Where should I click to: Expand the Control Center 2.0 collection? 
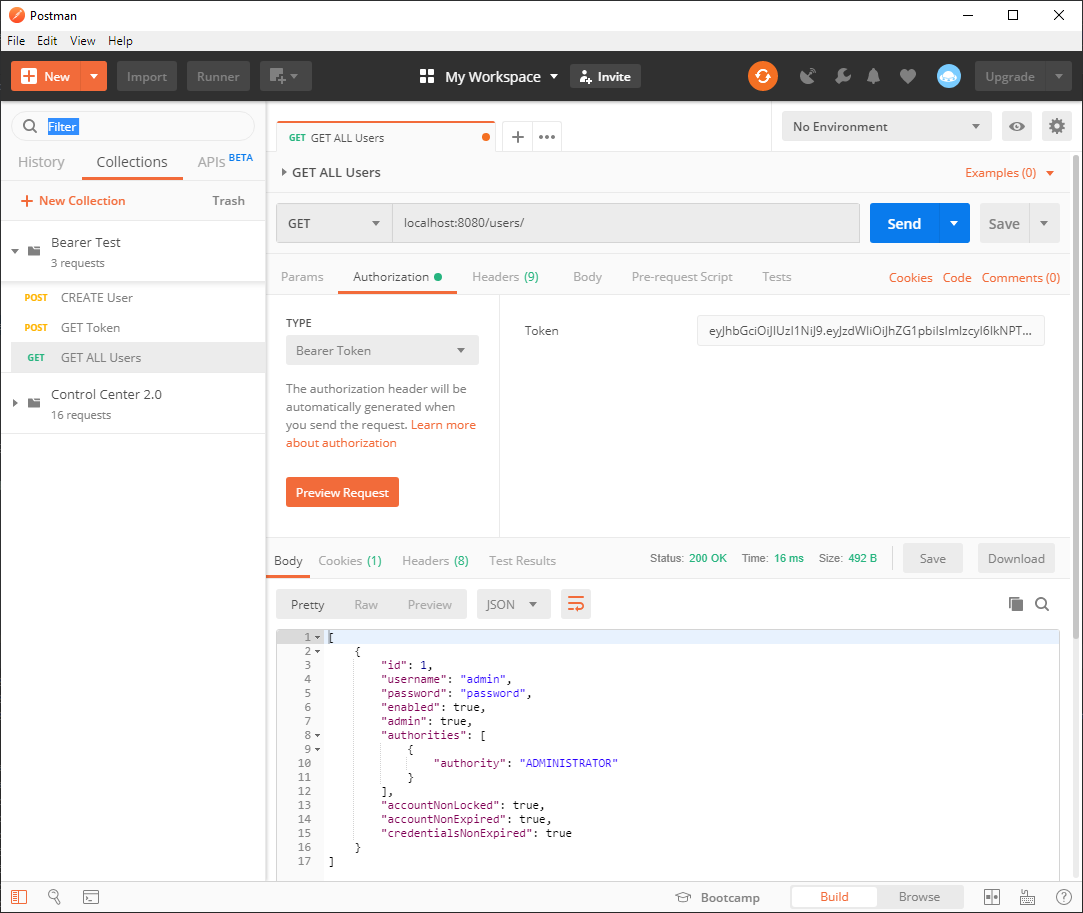tap(15, 403)
